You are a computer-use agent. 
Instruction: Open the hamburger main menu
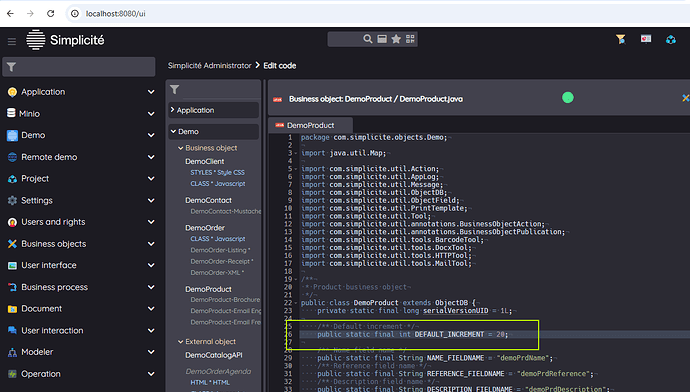pyautogui.click(x=12, y=41)
